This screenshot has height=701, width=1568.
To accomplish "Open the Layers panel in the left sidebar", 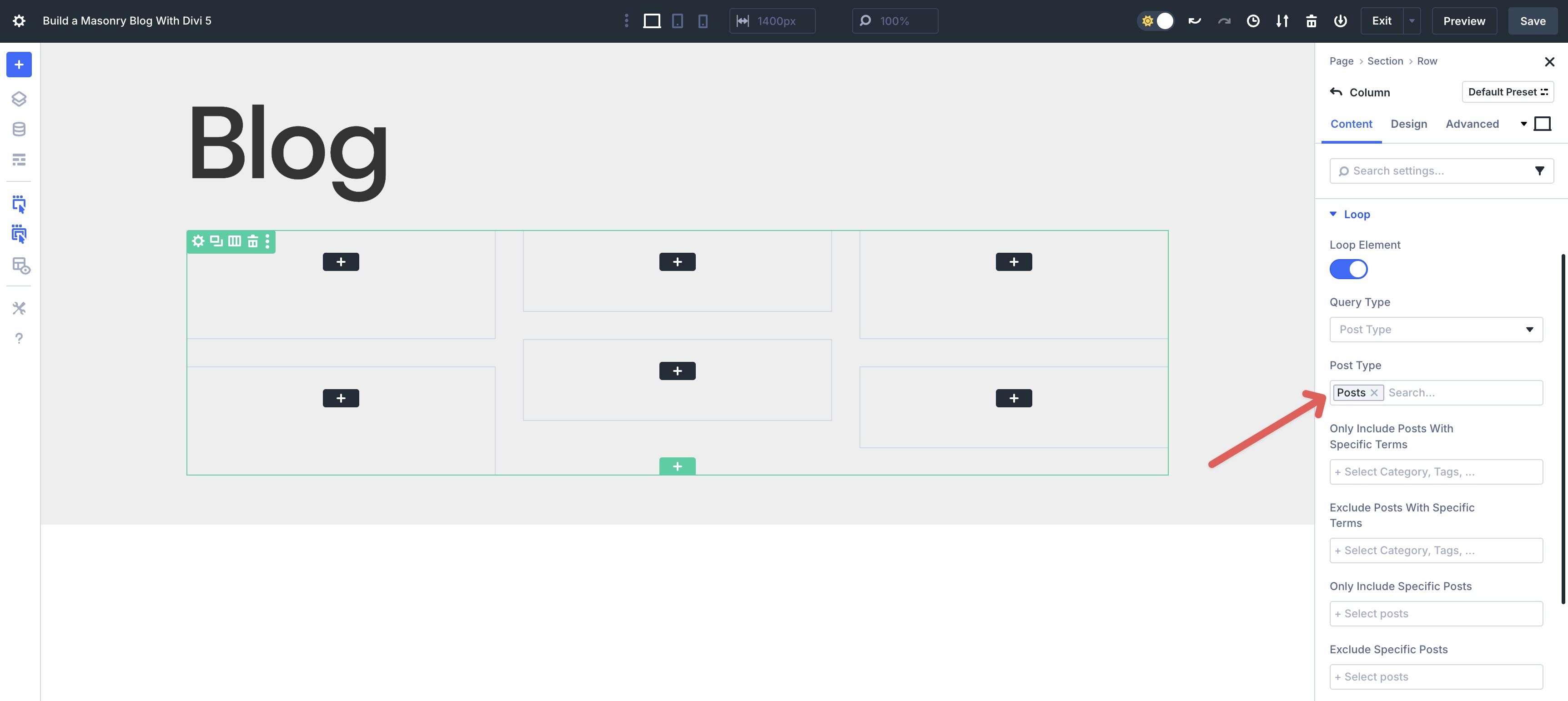I will tap(19, 99).
